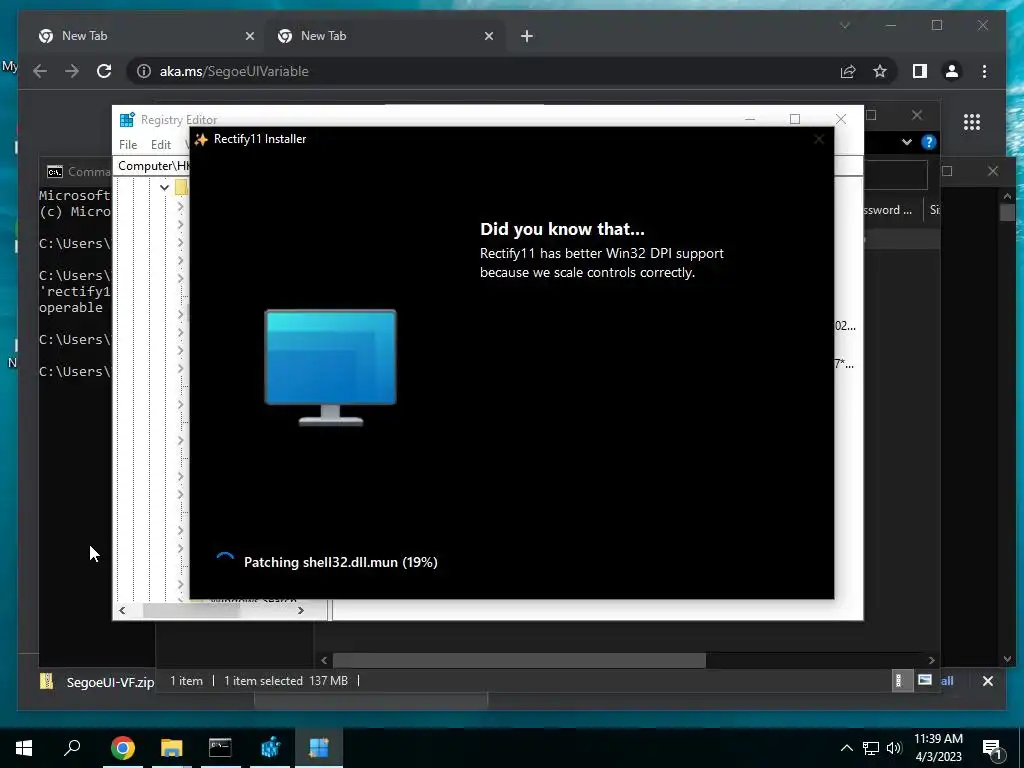Open Chrome profile avatar

(x=952, y=71)
